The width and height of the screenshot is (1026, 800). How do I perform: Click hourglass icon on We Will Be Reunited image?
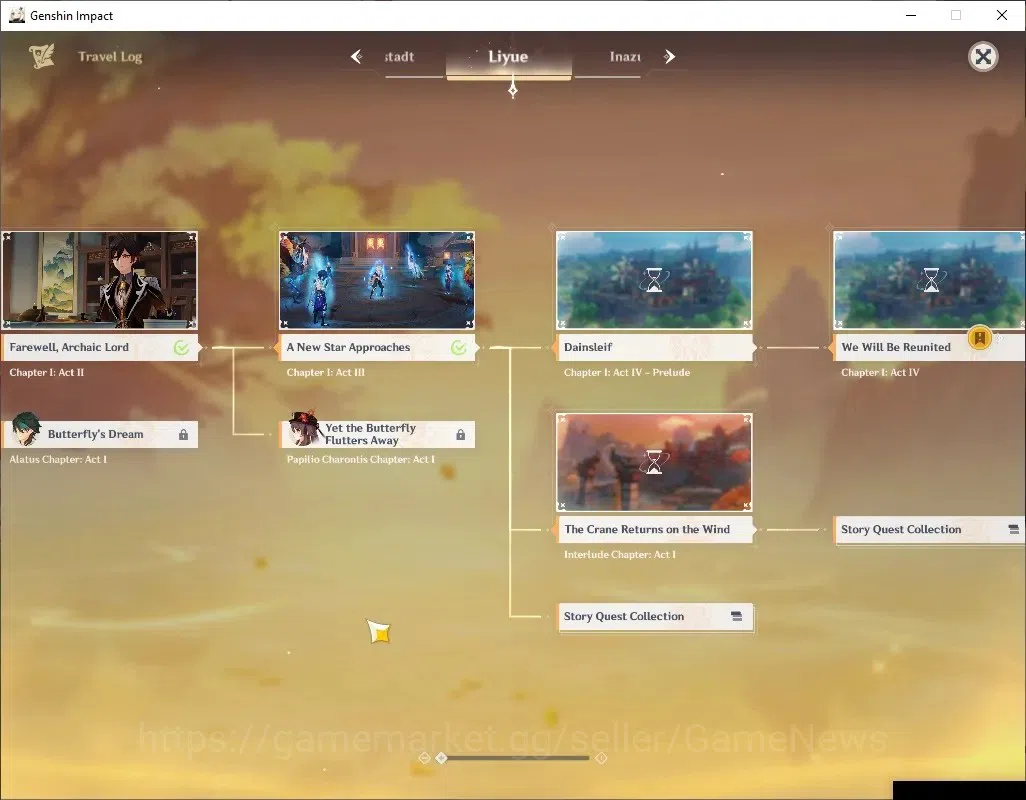pyautogui.click(x=931, y=280)
